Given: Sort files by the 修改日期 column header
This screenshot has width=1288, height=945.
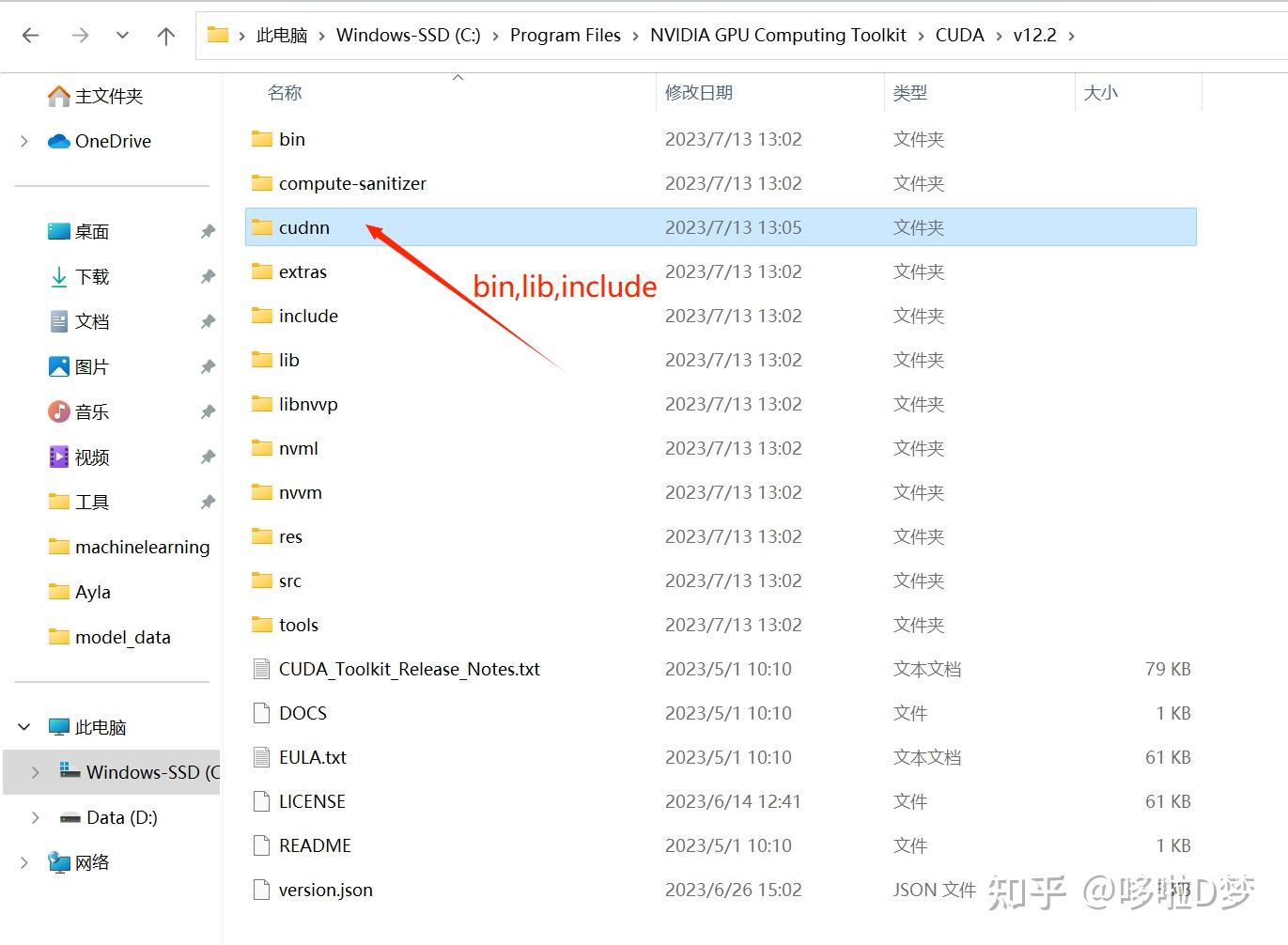Looking at the screenshot, I should [698, 92].
